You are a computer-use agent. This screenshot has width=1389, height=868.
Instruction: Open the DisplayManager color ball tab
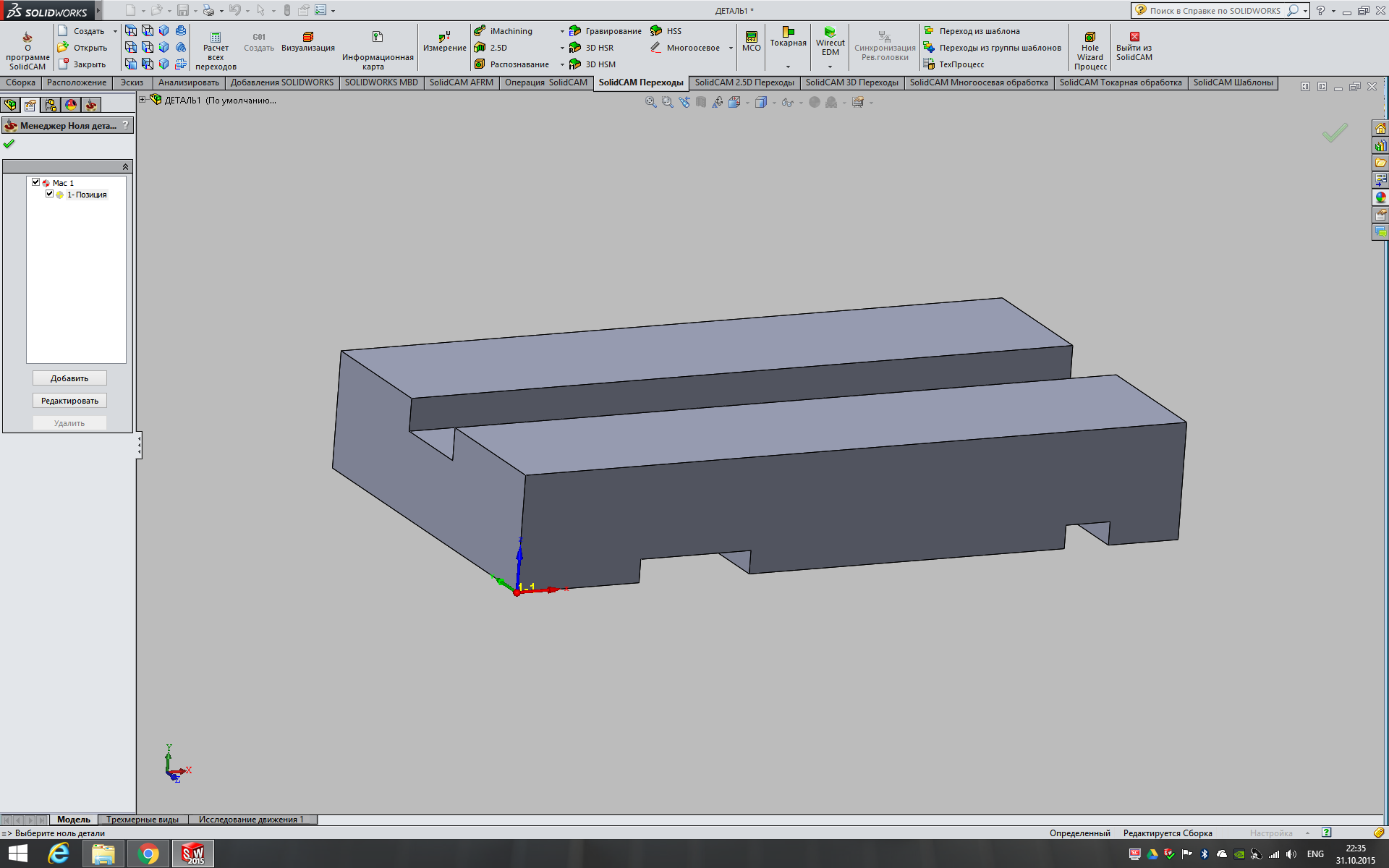tap(71, 106)
